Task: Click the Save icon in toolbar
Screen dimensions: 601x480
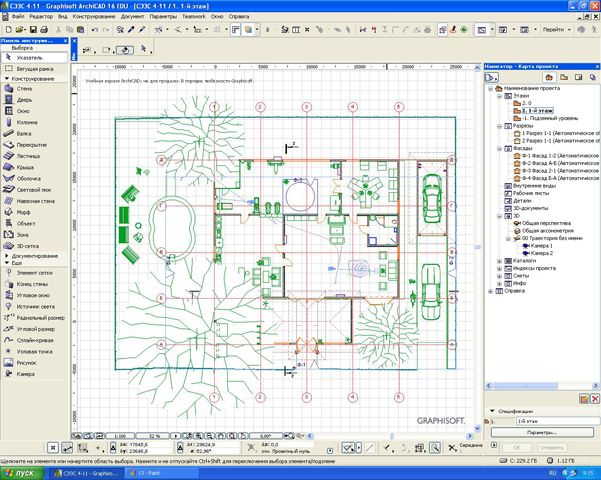Action: (x=33, y=30)
